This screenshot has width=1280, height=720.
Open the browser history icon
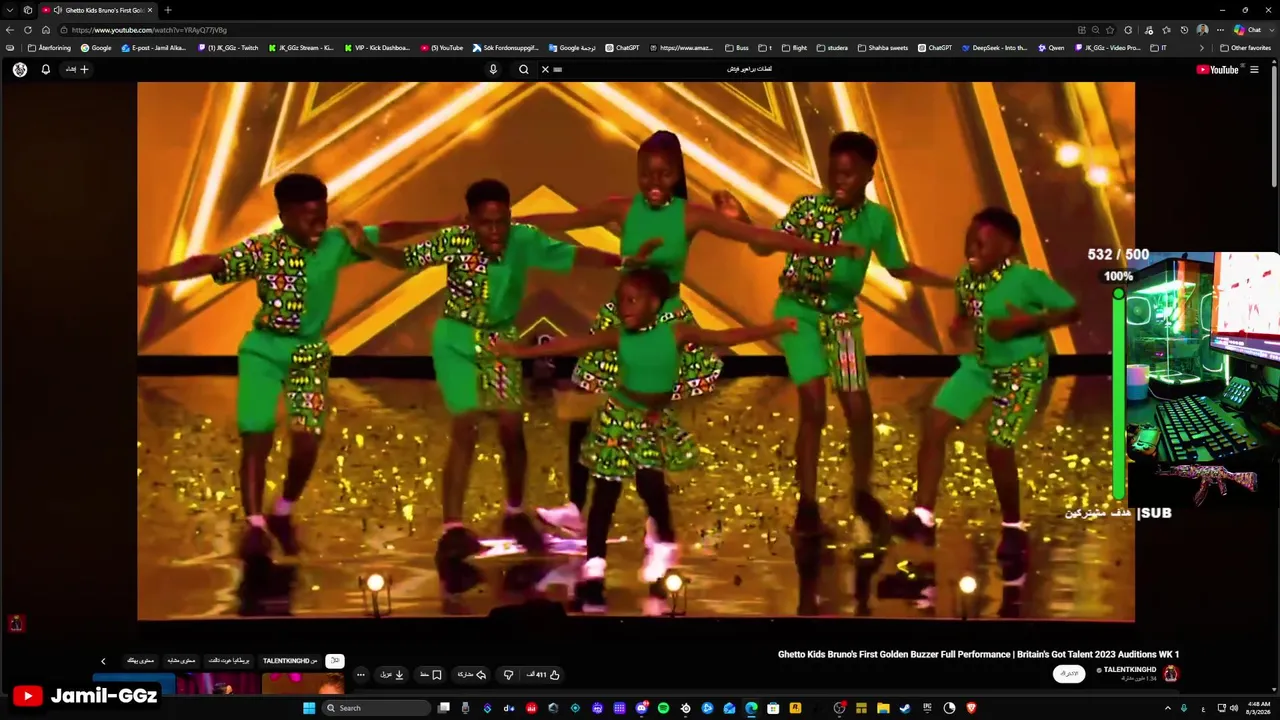(x=1184, y=30)
